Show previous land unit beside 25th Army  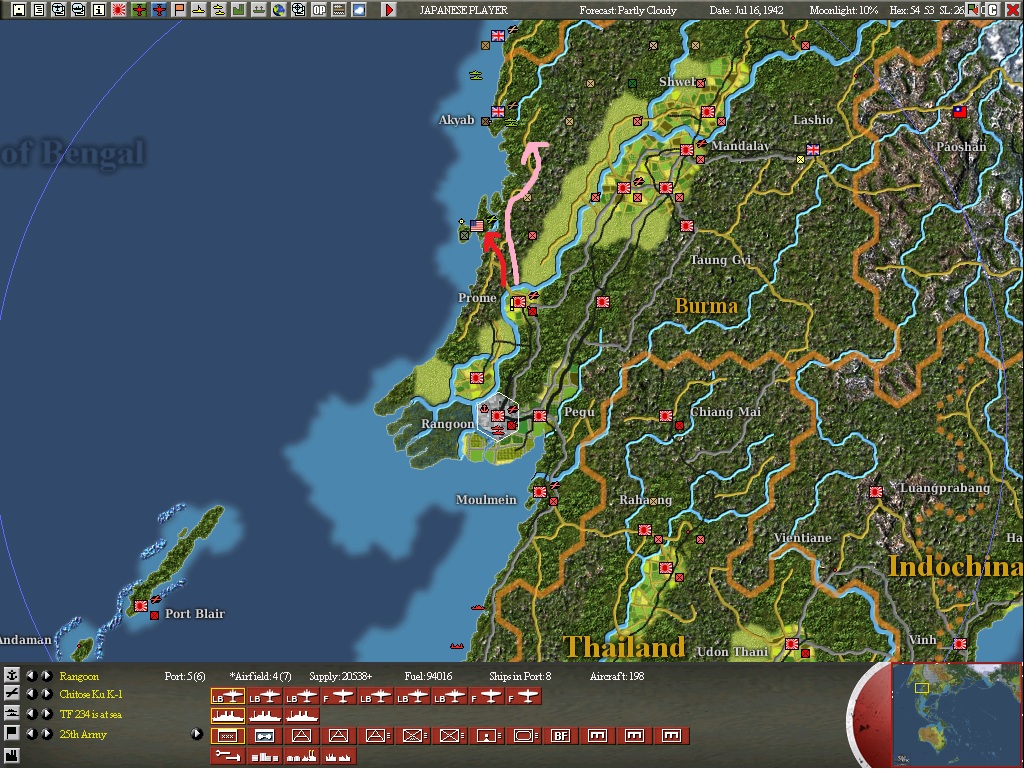pos(31,733)
